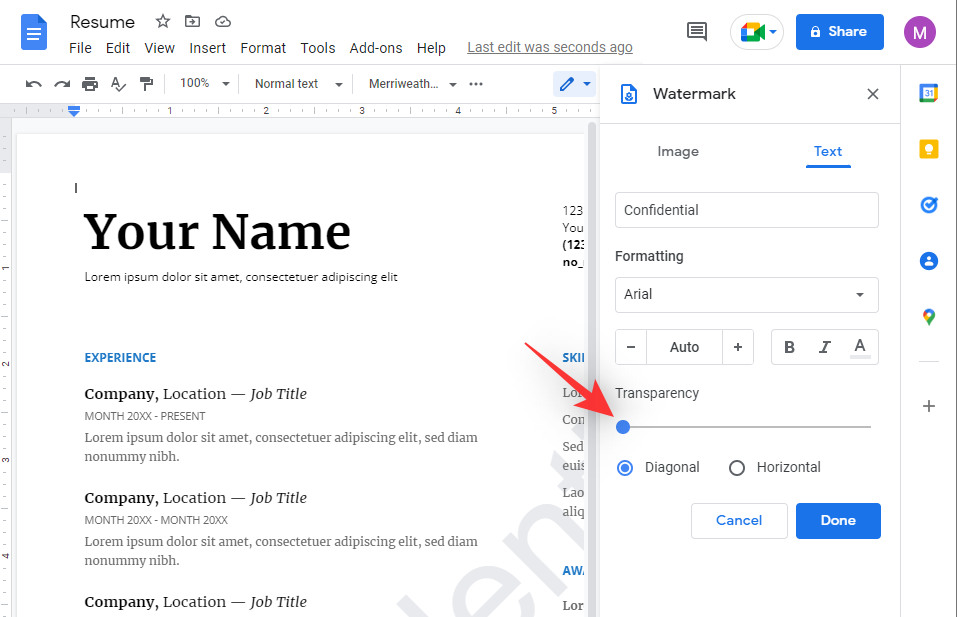
Task: Open Contacts side panel
Action: point(928,261)
